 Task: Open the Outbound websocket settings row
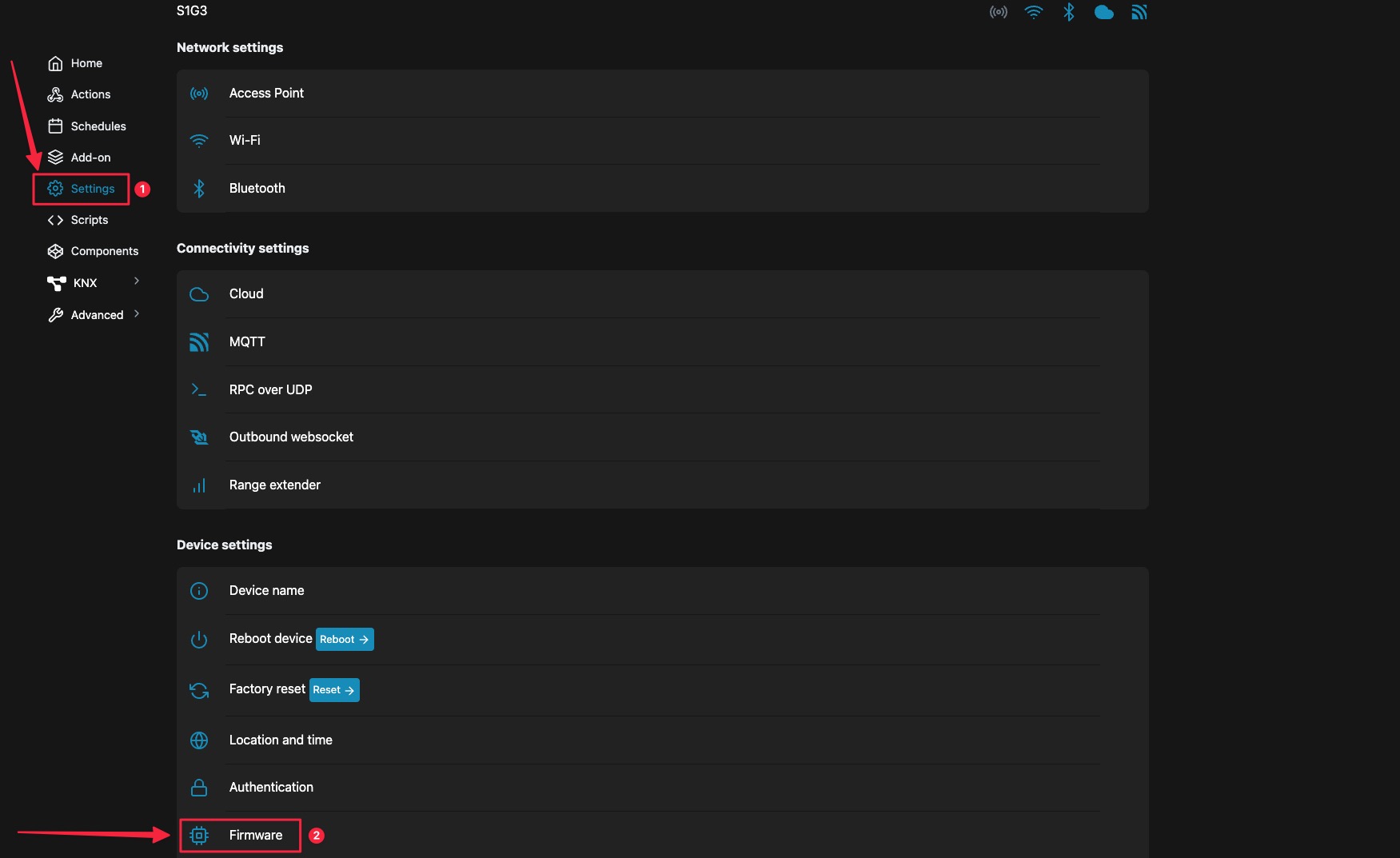pos(291,437)
